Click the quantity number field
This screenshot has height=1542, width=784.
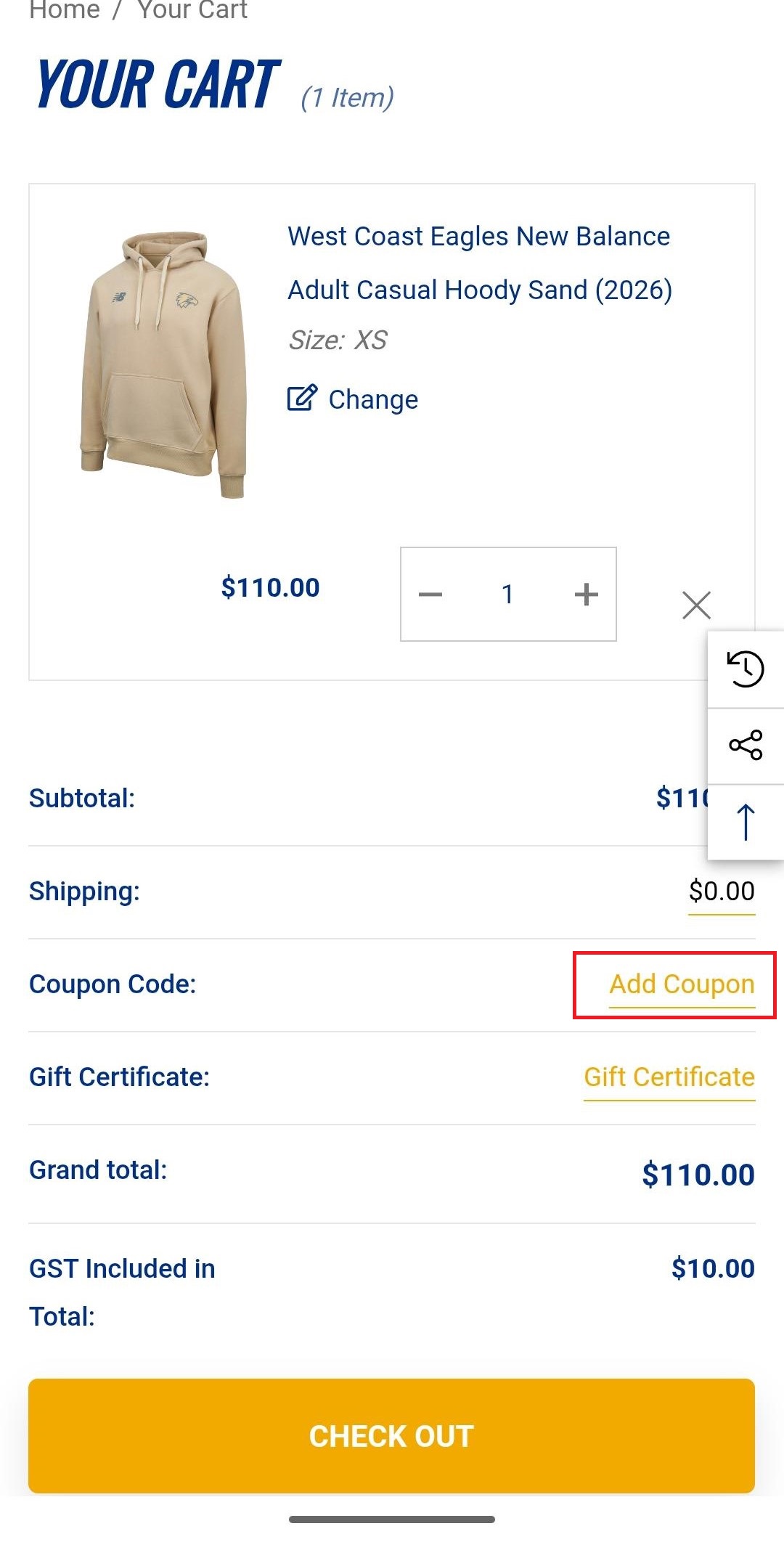tap(507, 595)
